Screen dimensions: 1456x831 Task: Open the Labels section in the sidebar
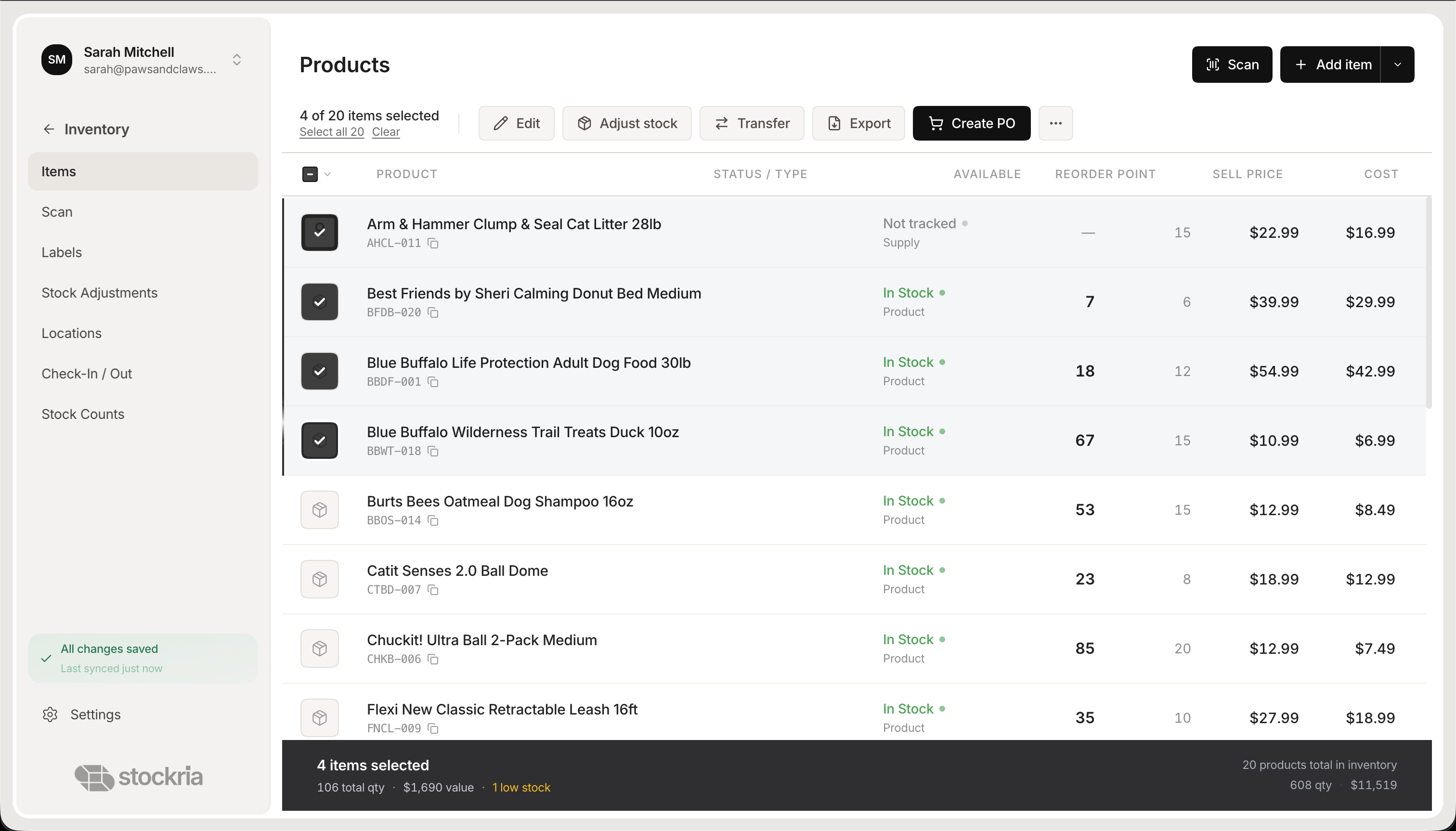click(61, 252)
